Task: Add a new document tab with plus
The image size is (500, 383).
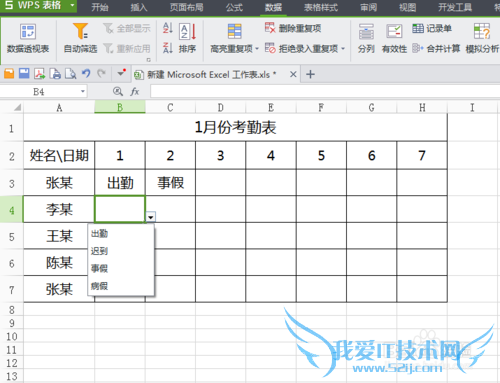Action: pos(310,74)
